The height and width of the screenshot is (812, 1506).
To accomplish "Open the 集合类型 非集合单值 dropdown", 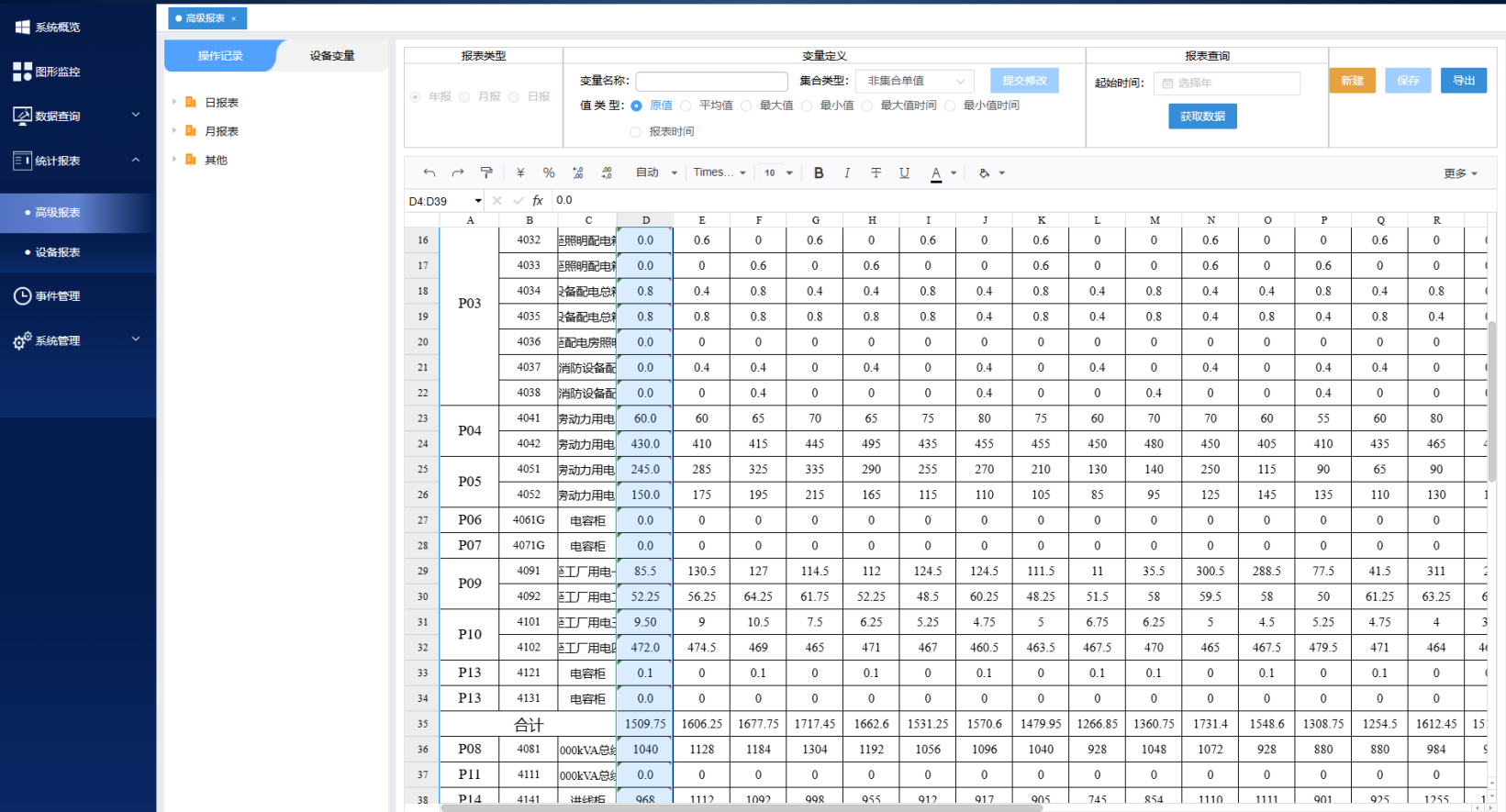I will [914, 81].
